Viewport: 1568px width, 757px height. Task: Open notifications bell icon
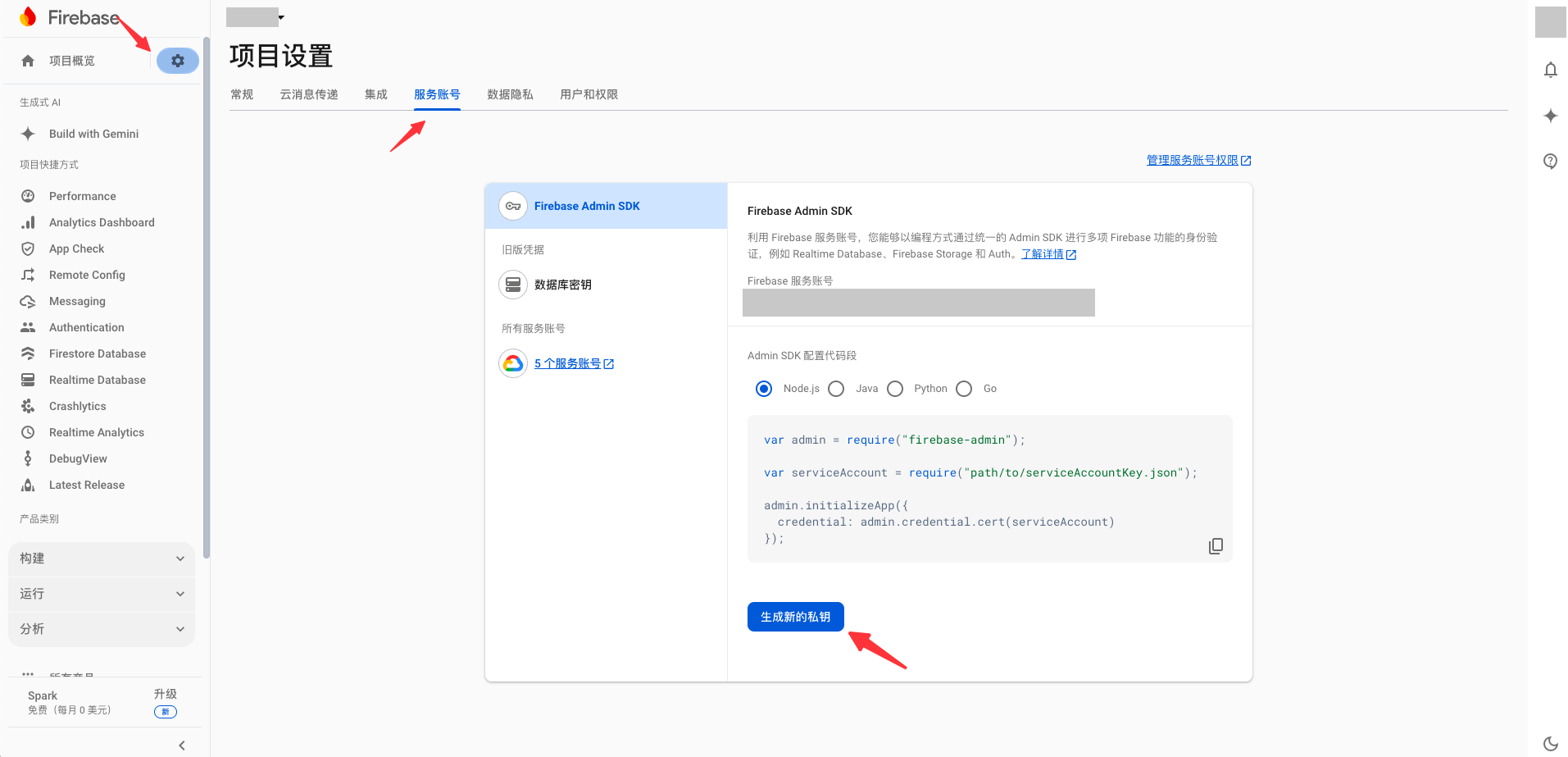[1551, 70]
